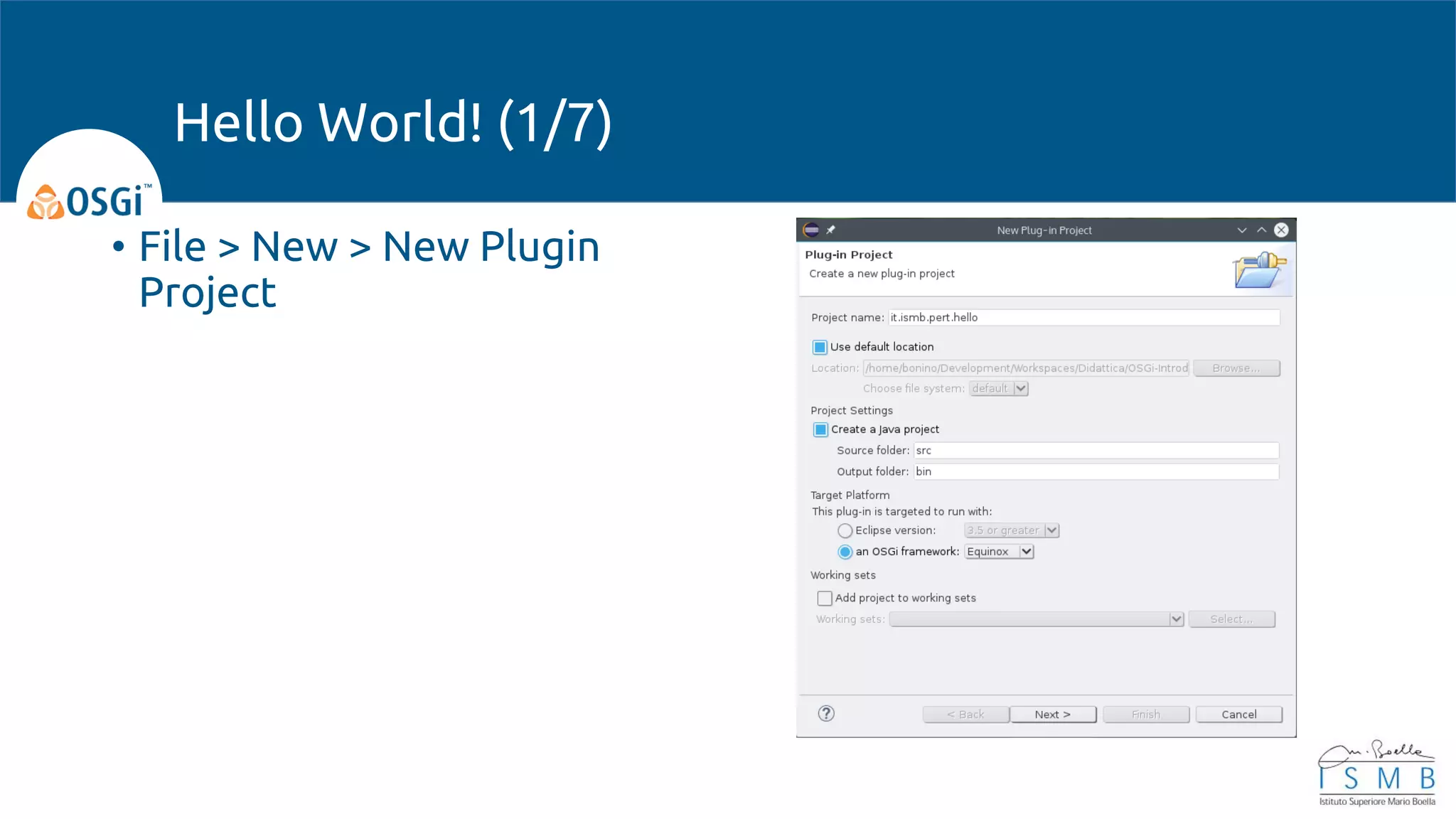Click the 'File > New > New Plugin Project' text
Image resolution: width=1456 pixels, height=819 pixels.
[369, 269]
